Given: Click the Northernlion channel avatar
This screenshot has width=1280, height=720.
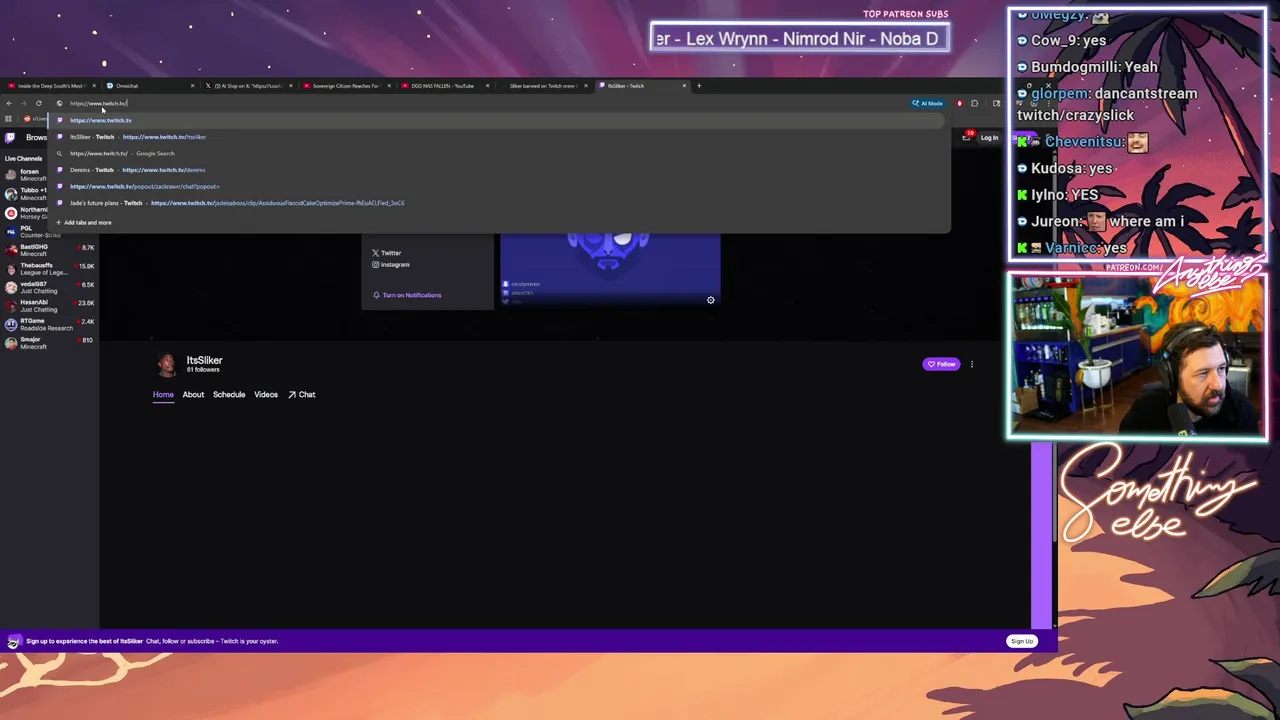Looking at the screenshot, I should pyautogui.click(x=11, y=213).
